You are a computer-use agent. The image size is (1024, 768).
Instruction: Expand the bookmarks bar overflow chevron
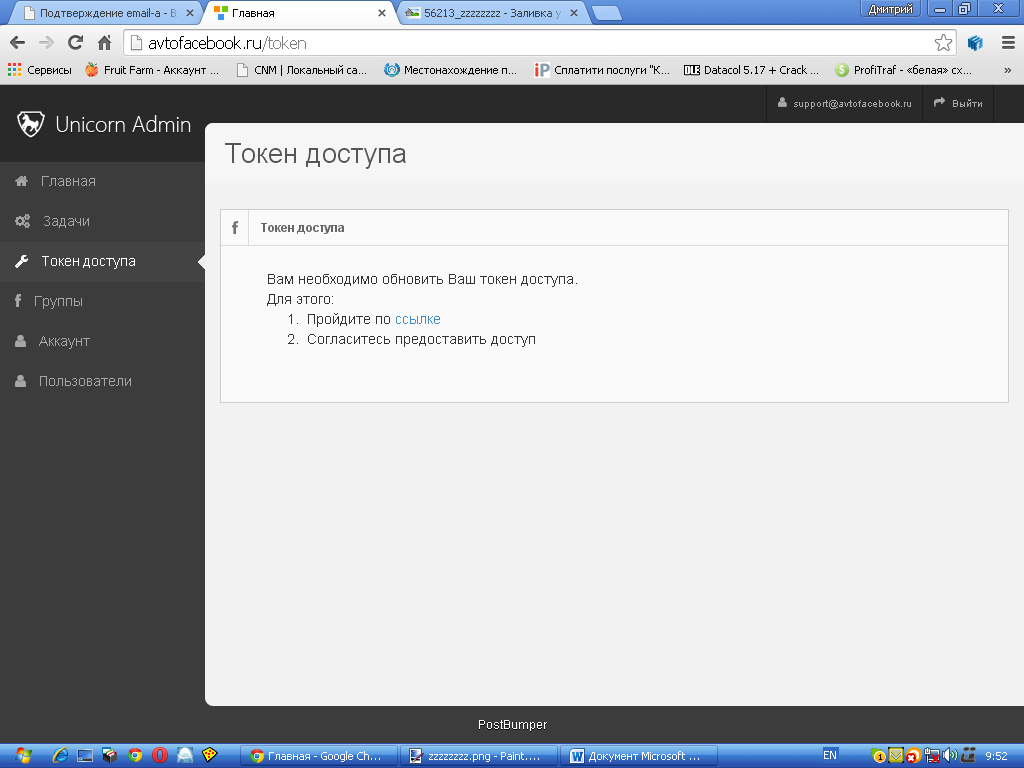click(1007, 70)
